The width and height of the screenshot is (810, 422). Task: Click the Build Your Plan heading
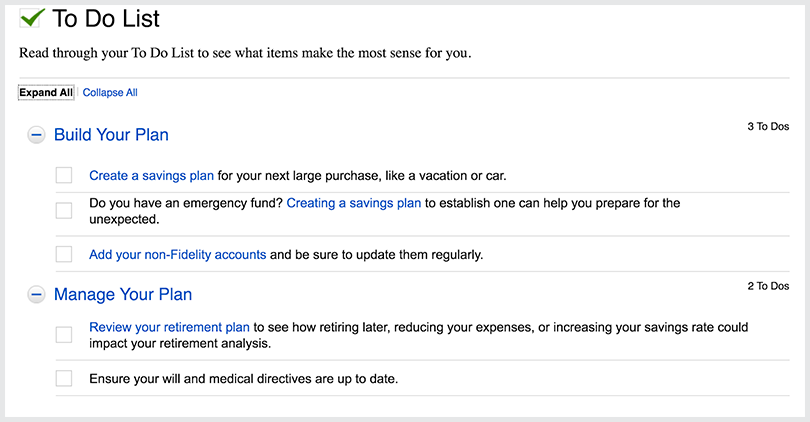pyautogui.click(x=112, y=135)
